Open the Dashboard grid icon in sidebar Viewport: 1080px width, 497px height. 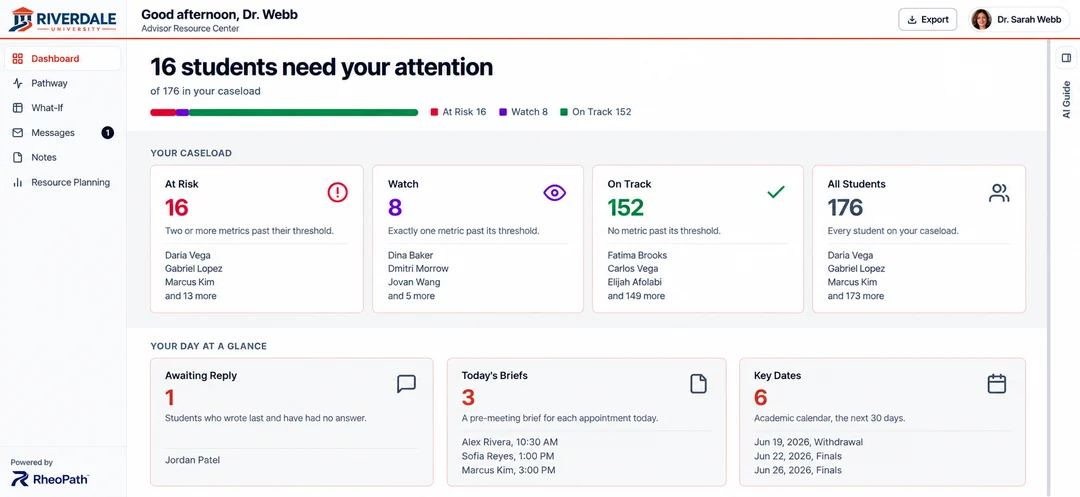click(18, 59)
